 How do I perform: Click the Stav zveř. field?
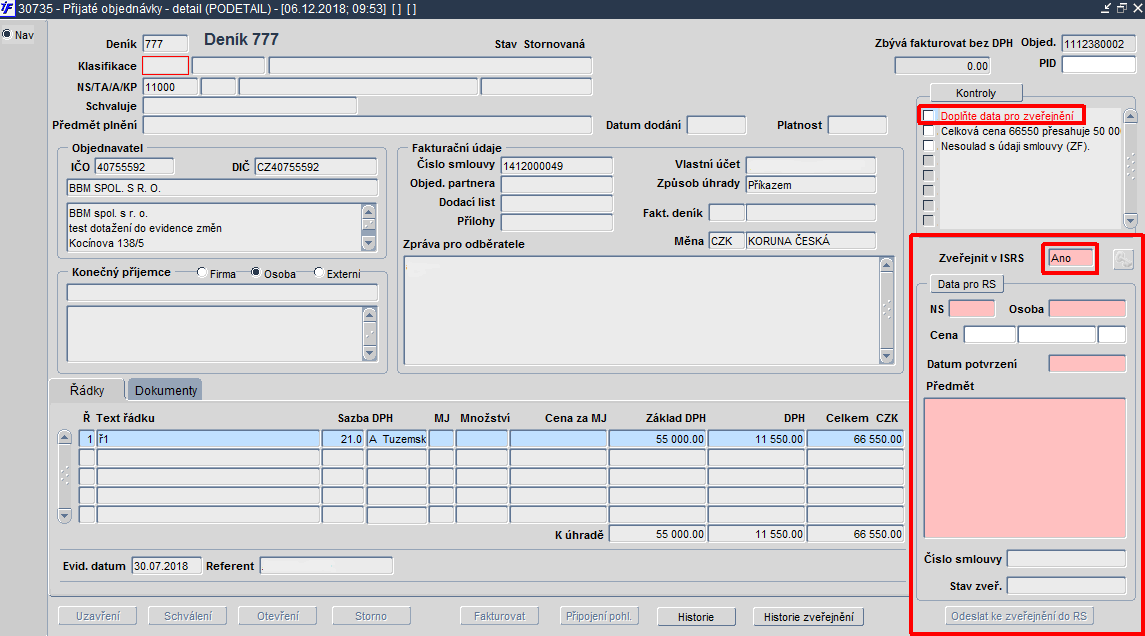coord(1066,586)
